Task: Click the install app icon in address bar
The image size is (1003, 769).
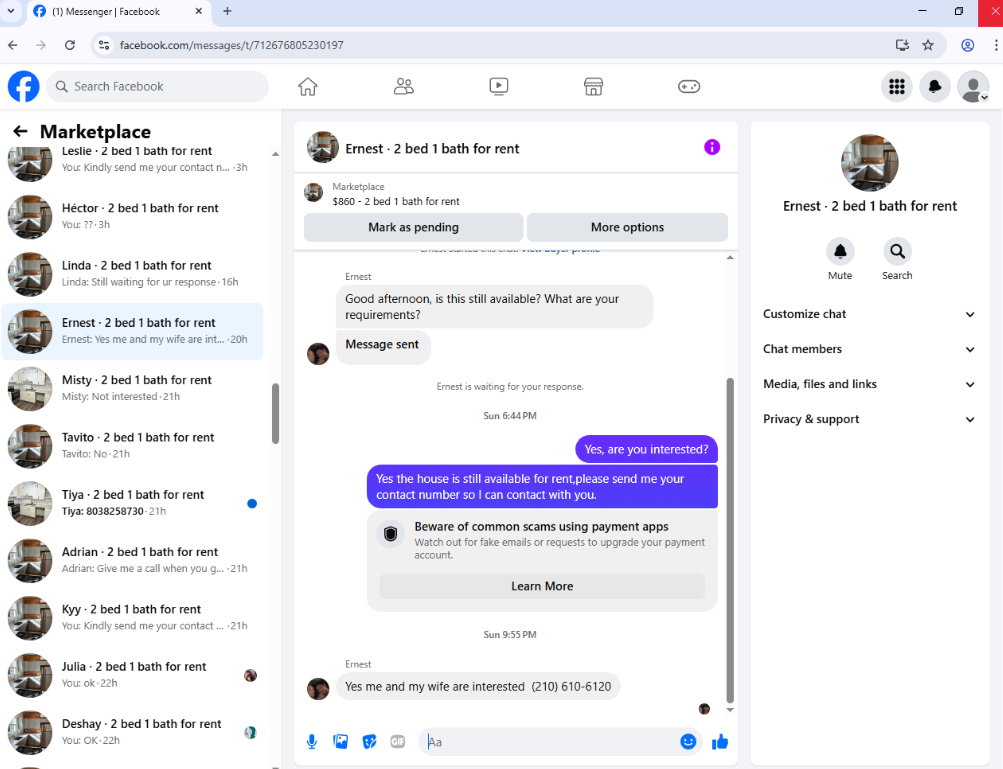Action: point(902,45)
